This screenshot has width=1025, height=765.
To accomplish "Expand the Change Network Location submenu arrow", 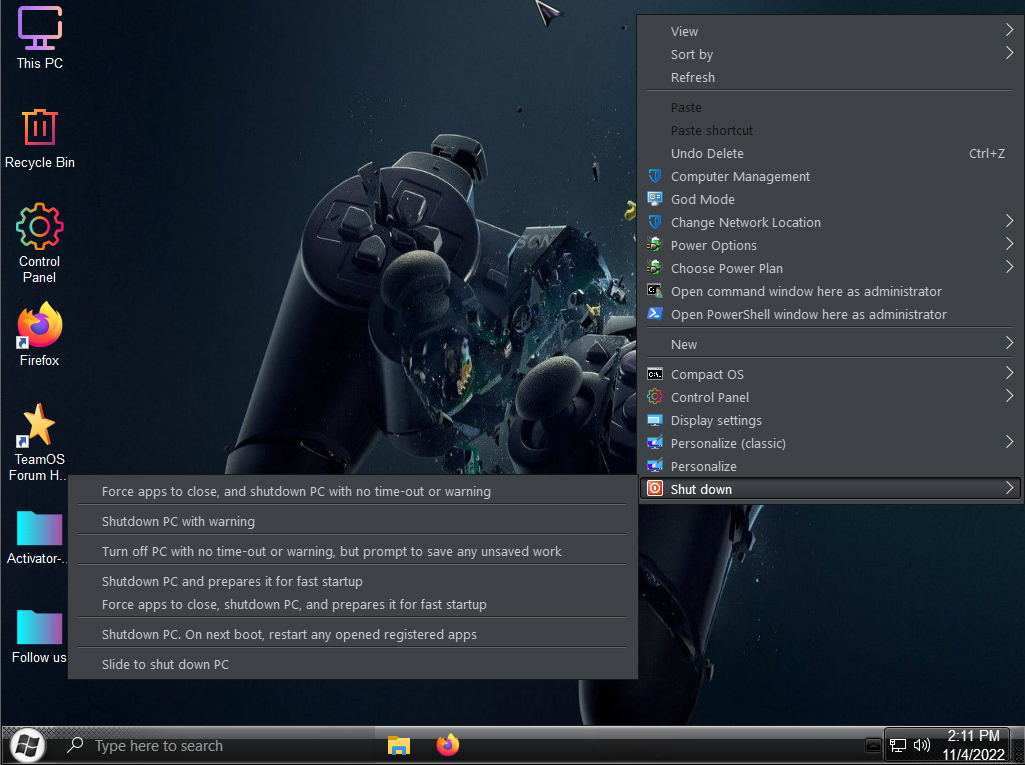I will coord(1009,221).
